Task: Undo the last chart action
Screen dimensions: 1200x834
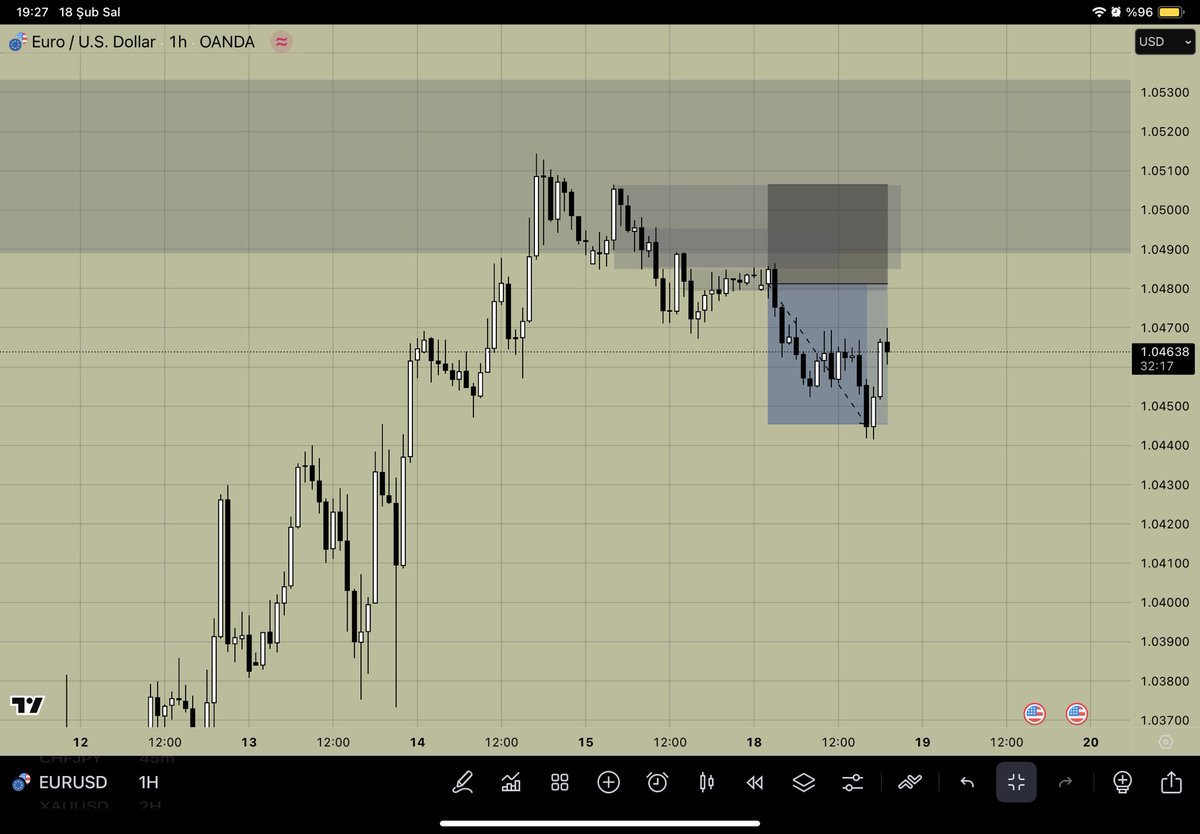Action: 967,782
